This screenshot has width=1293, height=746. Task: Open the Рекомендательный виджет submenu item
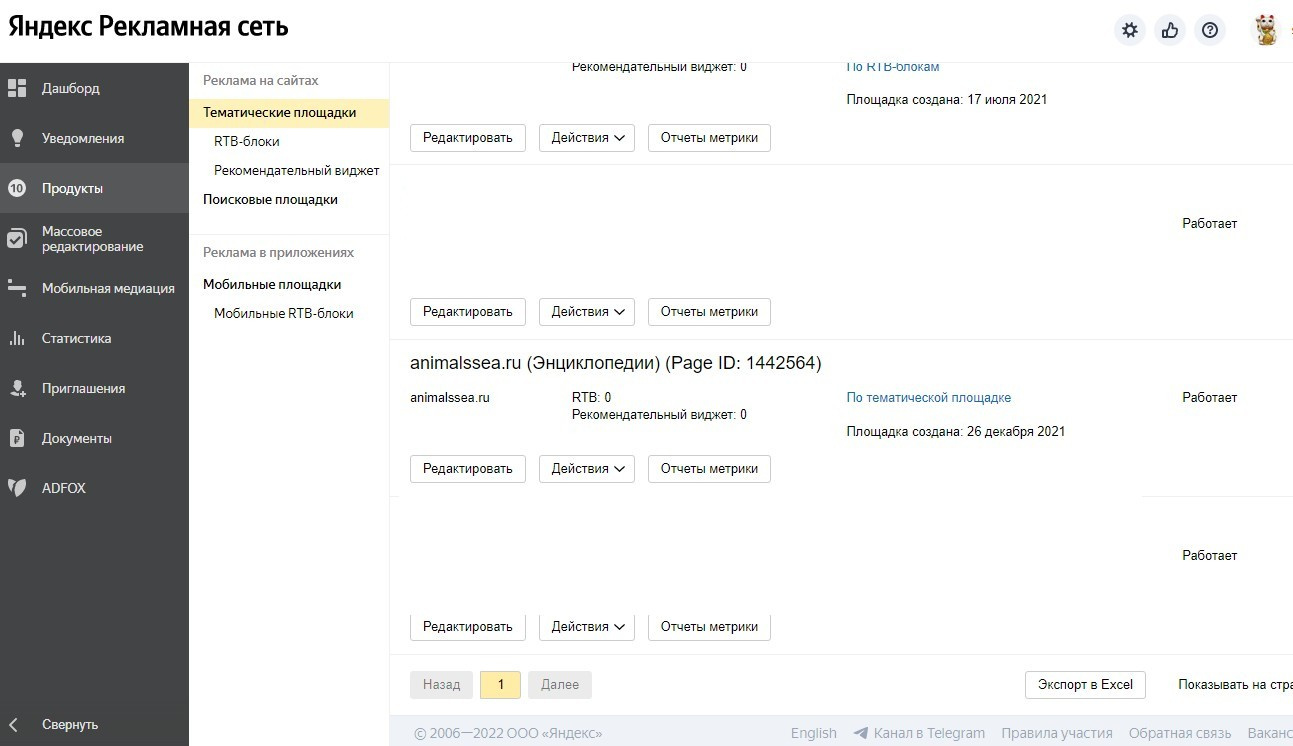pos(297,171)
